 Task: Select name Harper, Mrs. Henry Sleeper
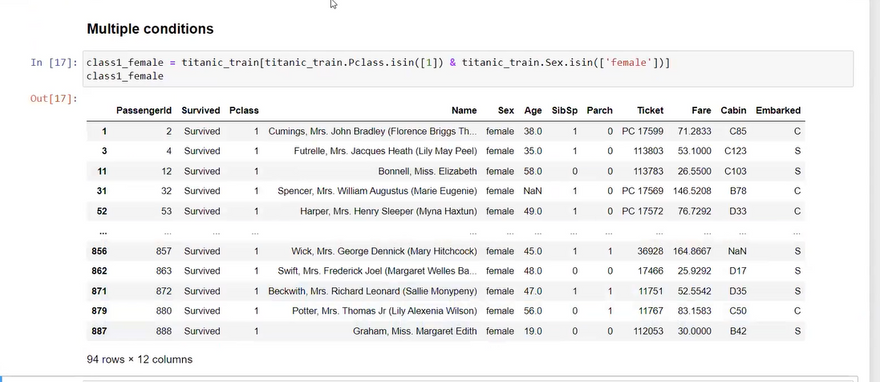point(388,211)
